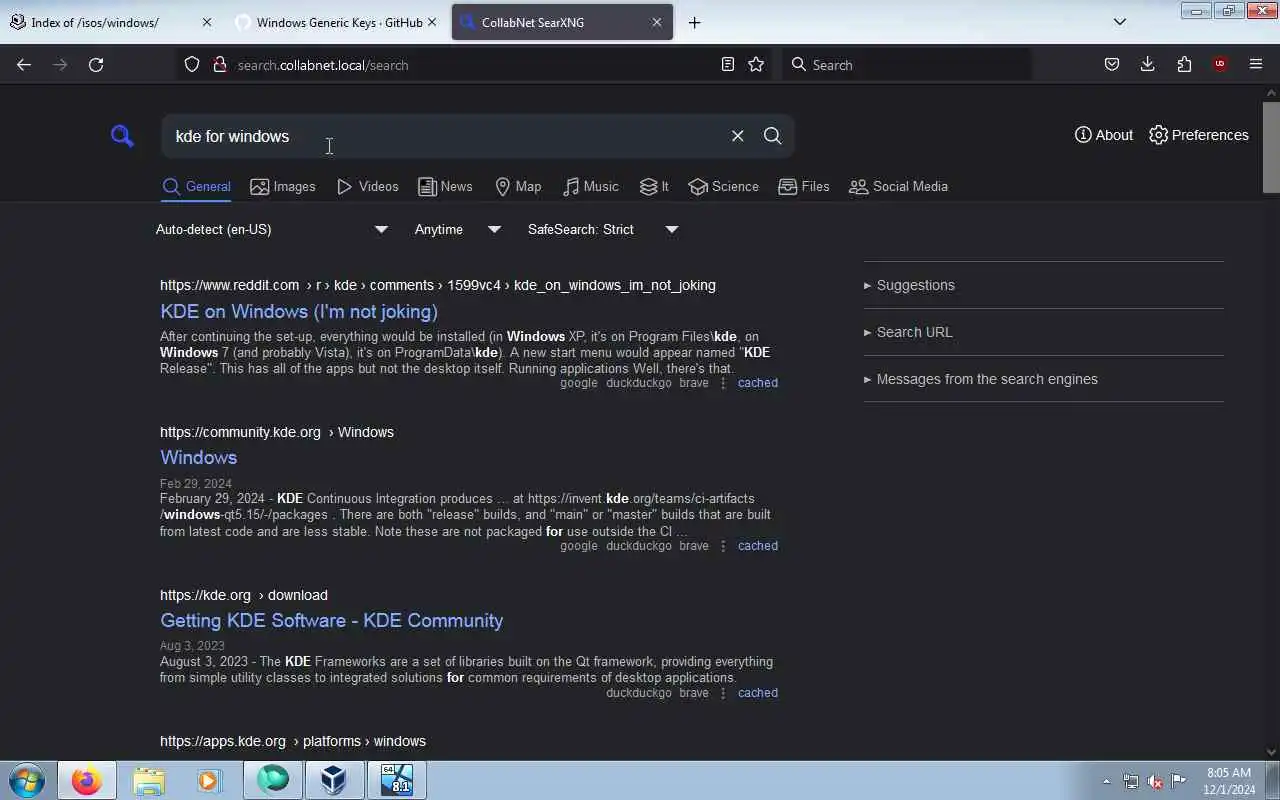The width and height of the screenshot is (1280, 800).
Task: Open options menu of Getting KDE Software result
Action: click(x=723, y=693)
